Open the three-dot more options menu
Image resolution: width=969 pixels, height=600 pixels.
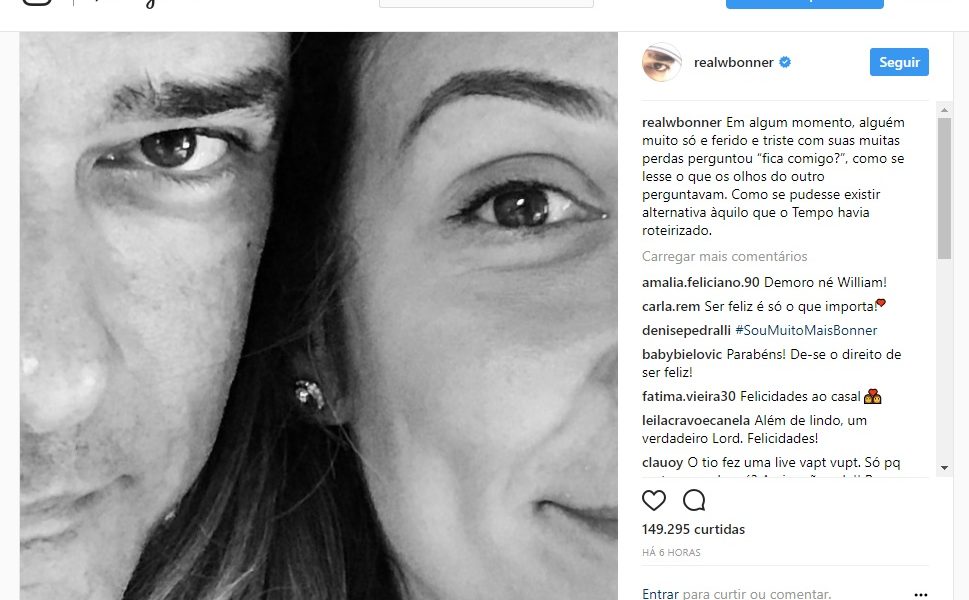(x=920, y=594)
